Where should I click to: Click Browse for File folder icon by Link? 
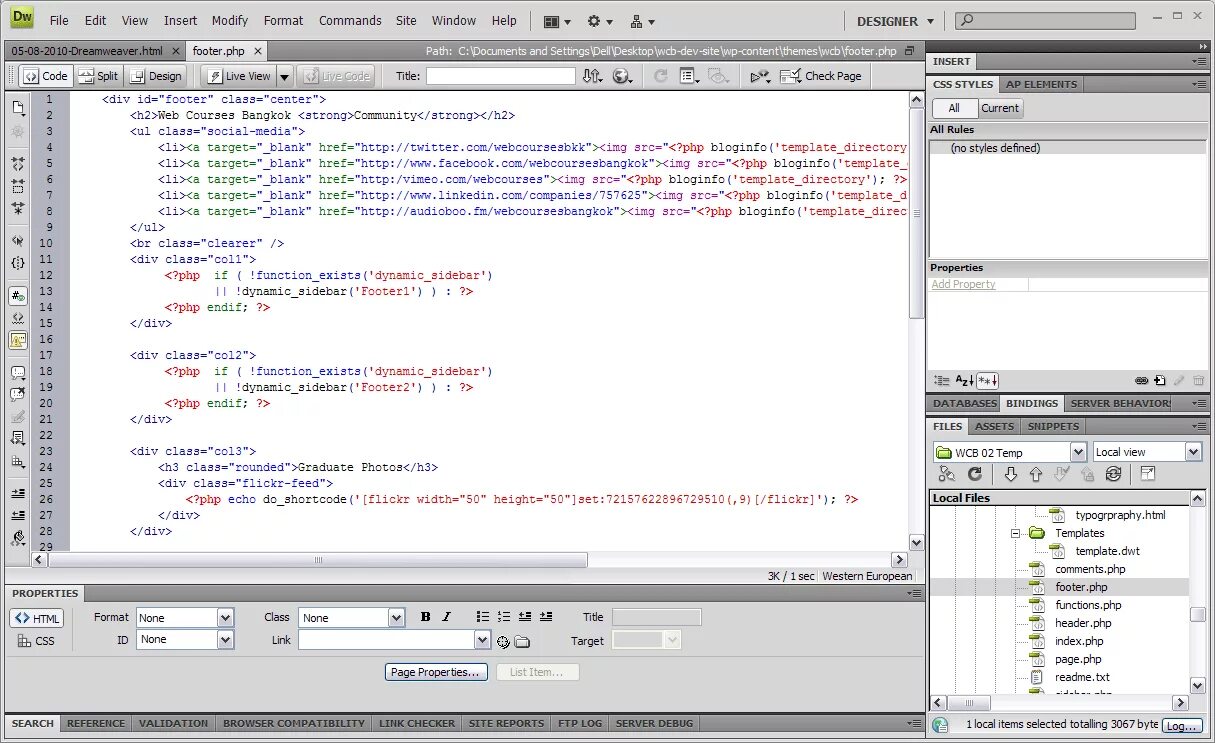(522, 642)
